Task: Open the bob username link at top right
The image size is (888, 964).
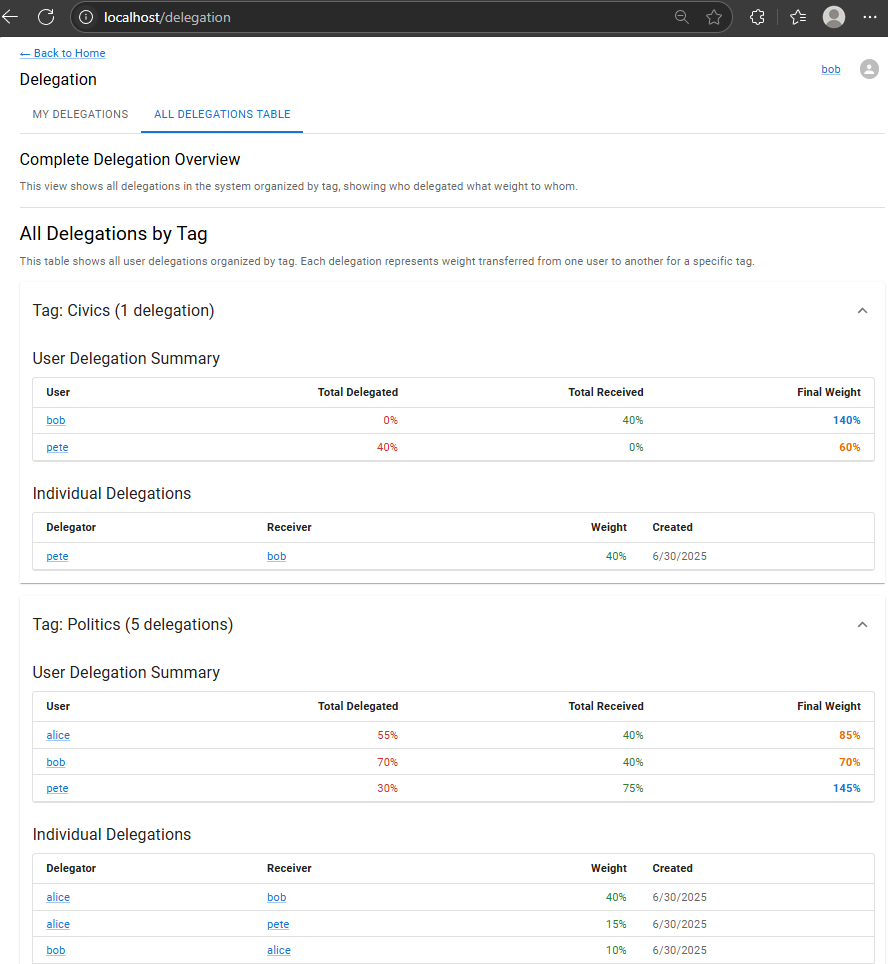Action: [x=831, y=69]
